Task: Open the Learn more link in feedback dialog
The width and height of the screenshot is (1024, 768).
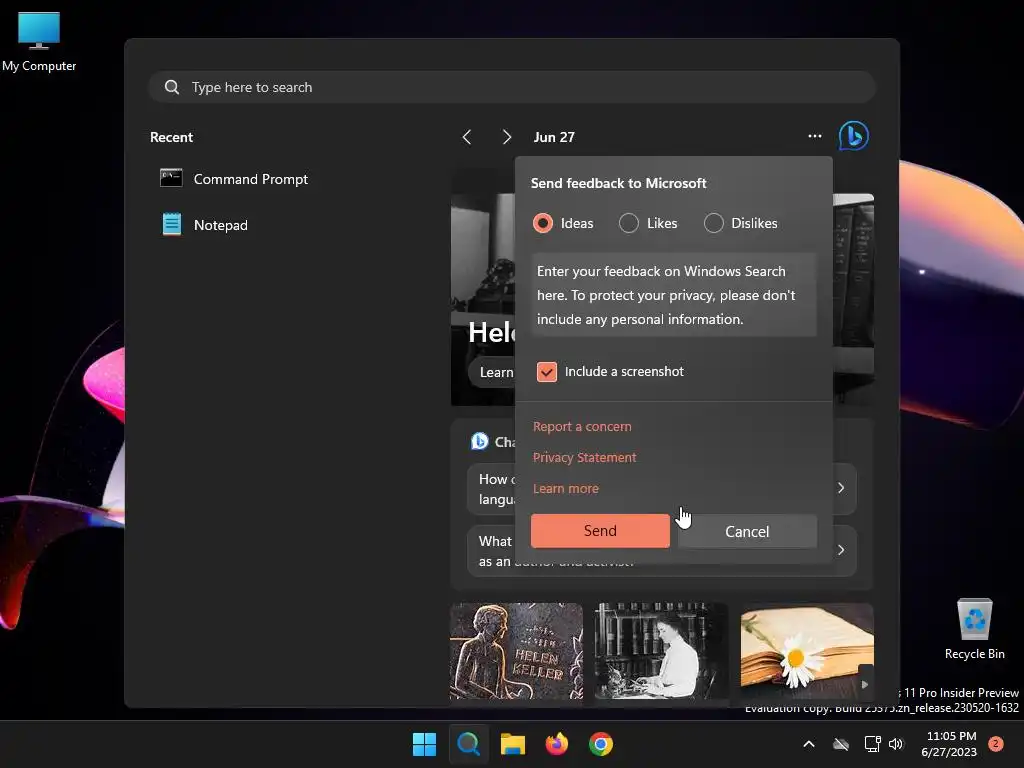Action: pos(566,488)
